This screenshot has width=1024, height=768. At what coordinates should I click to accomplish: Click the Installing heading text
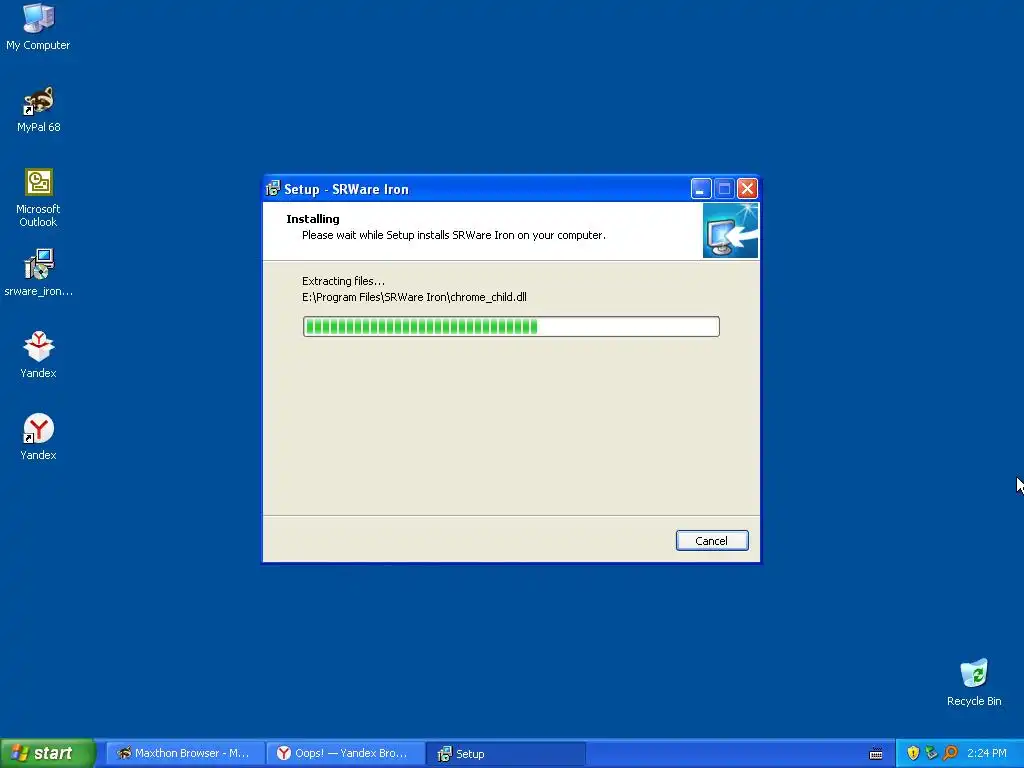(313, 219)
